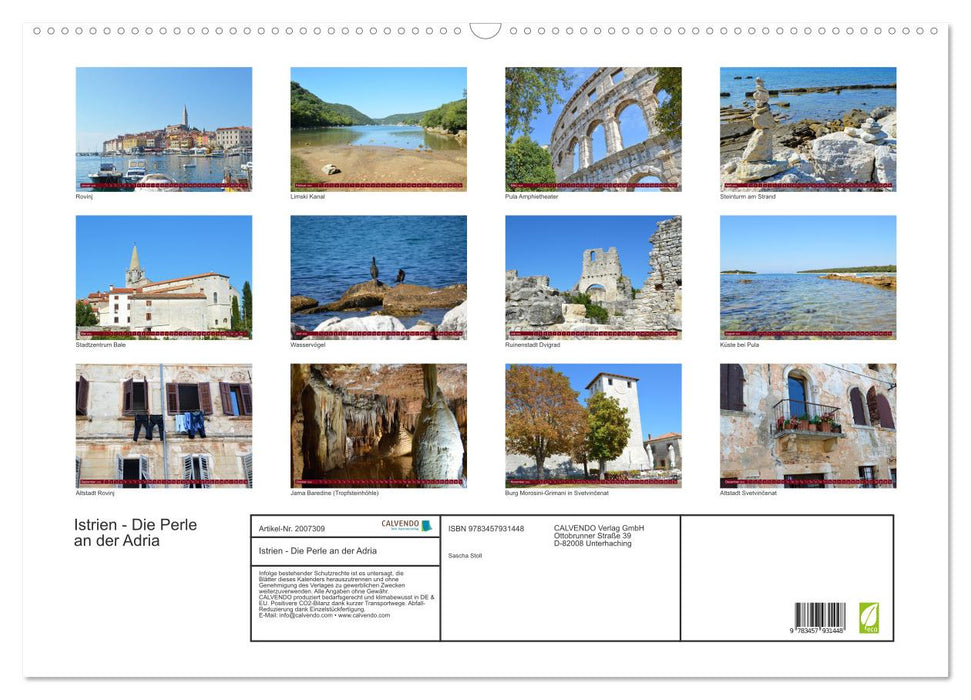The image size is (971, 700).
Task: Click the ISBN 9783457931448 text
Action: pyautogui.click(x=486, y=528)
